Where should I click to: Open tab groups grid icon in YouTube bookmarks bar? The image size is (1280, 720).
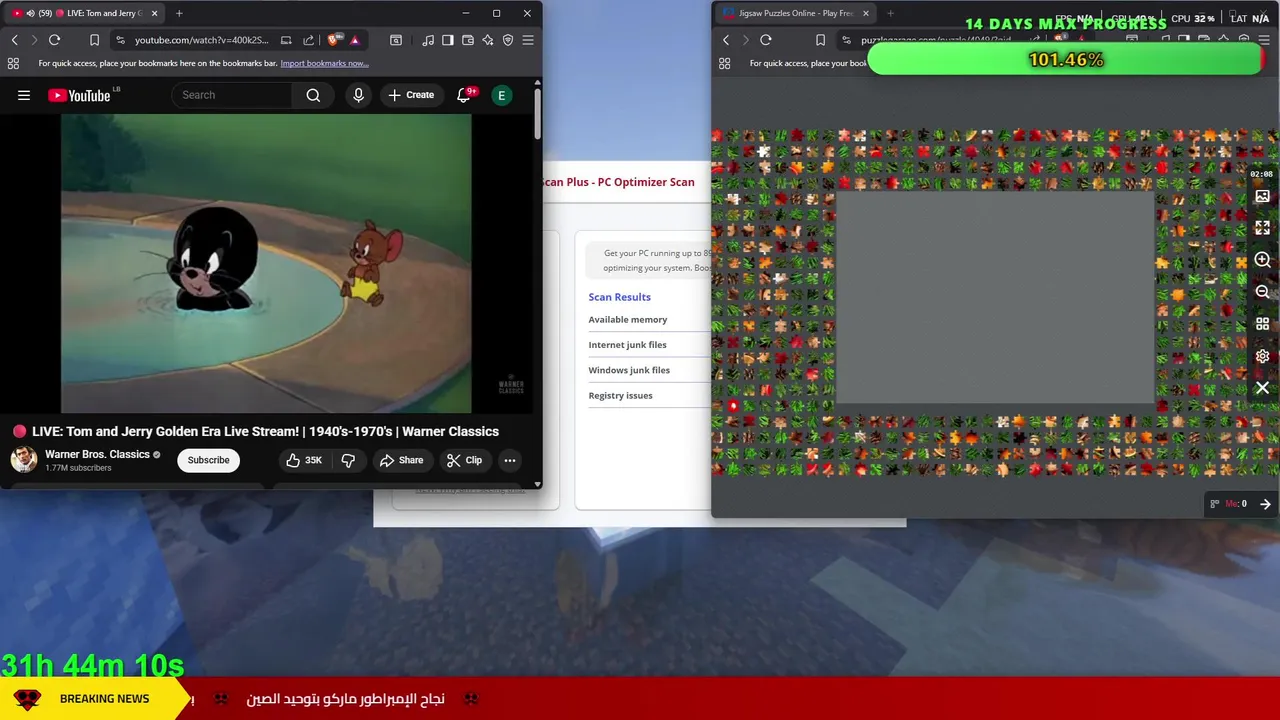13,63
